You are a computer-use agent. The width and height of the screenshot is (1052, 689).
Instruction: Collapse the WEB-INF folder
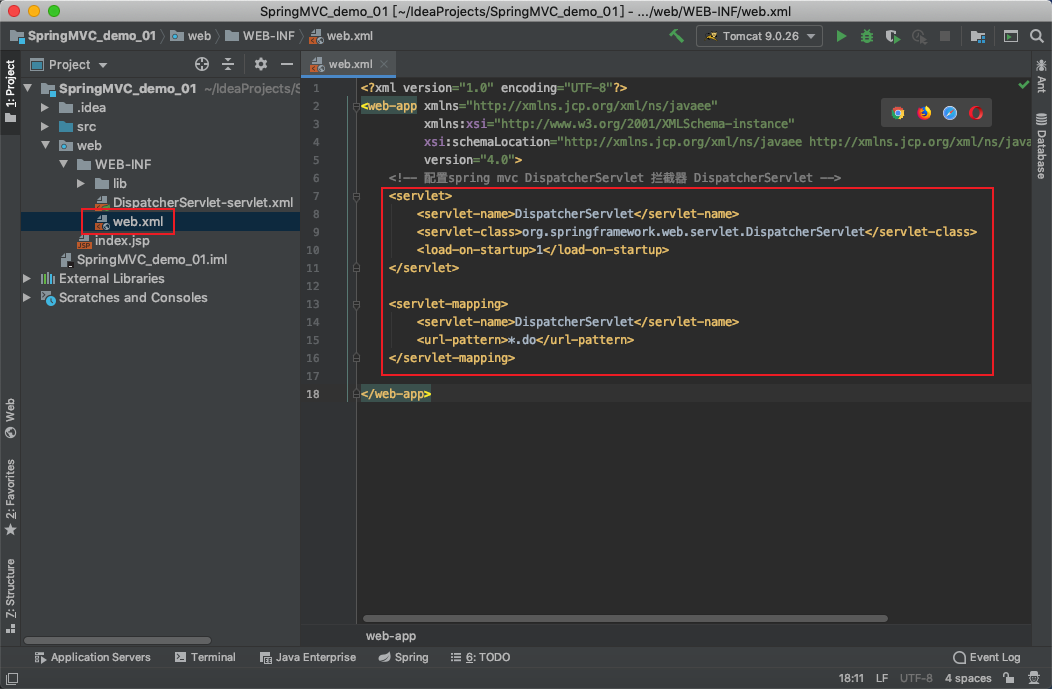(x=63, y=164)
